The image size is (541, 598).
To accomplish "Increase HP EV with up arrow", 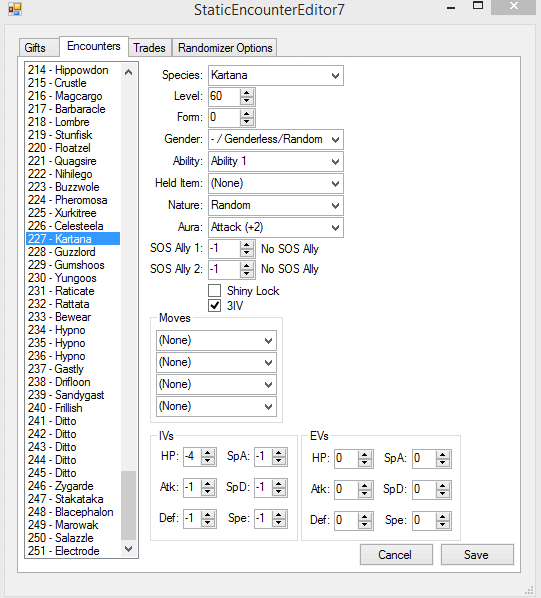I will [x=365, y=455].
